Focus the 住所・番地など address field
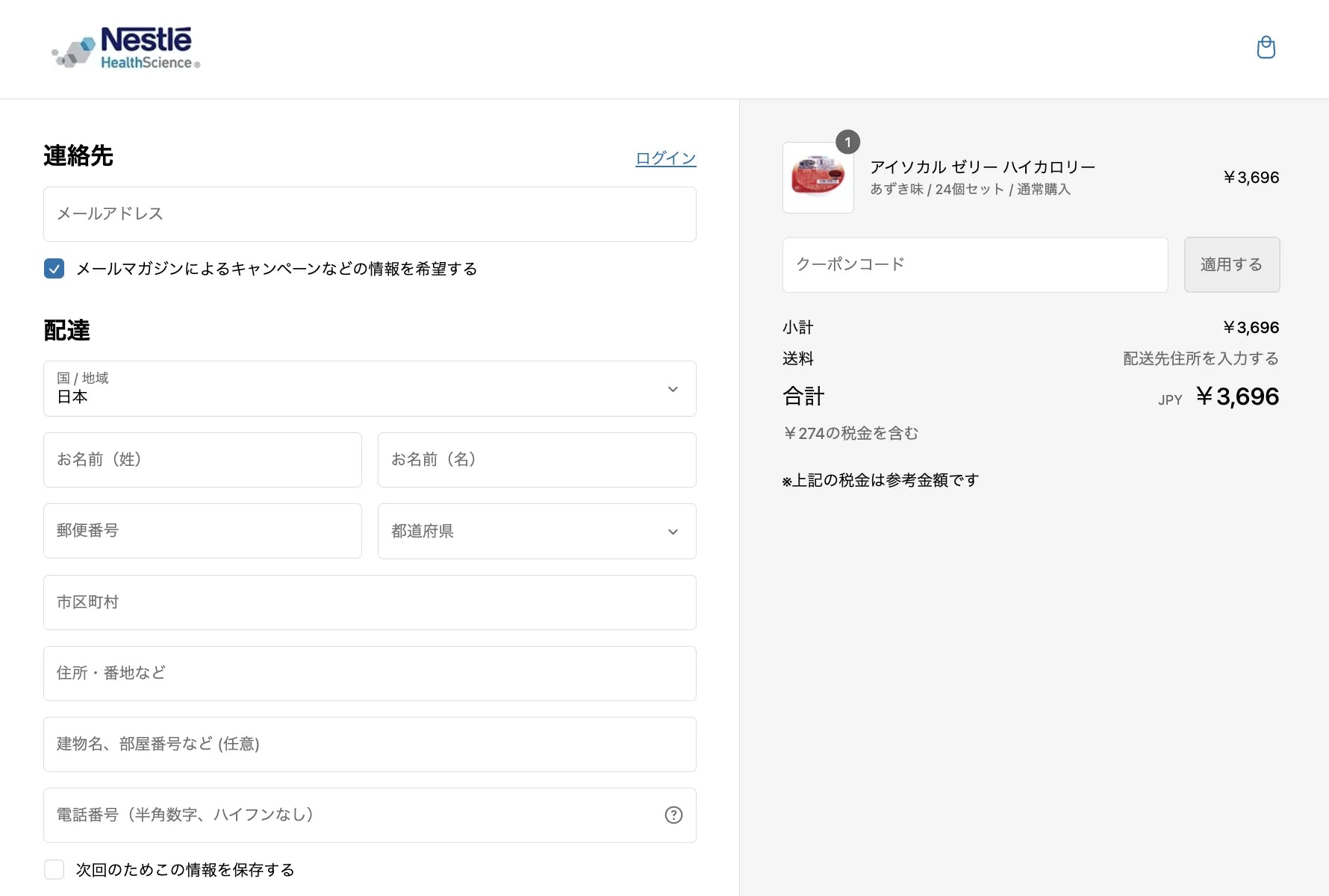Image resolution: width=1329 pixels, height=896 pixels. [370, 673]
